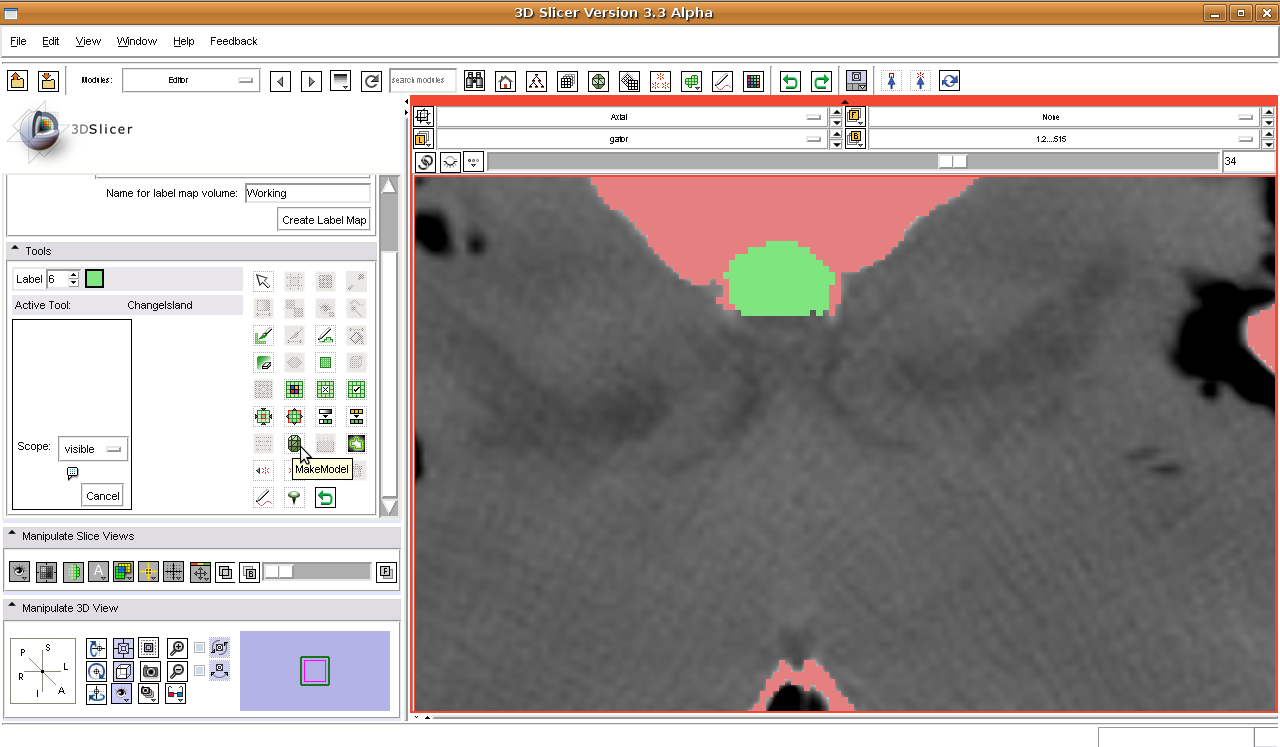Open the Feedback menu

pos(234,41)
